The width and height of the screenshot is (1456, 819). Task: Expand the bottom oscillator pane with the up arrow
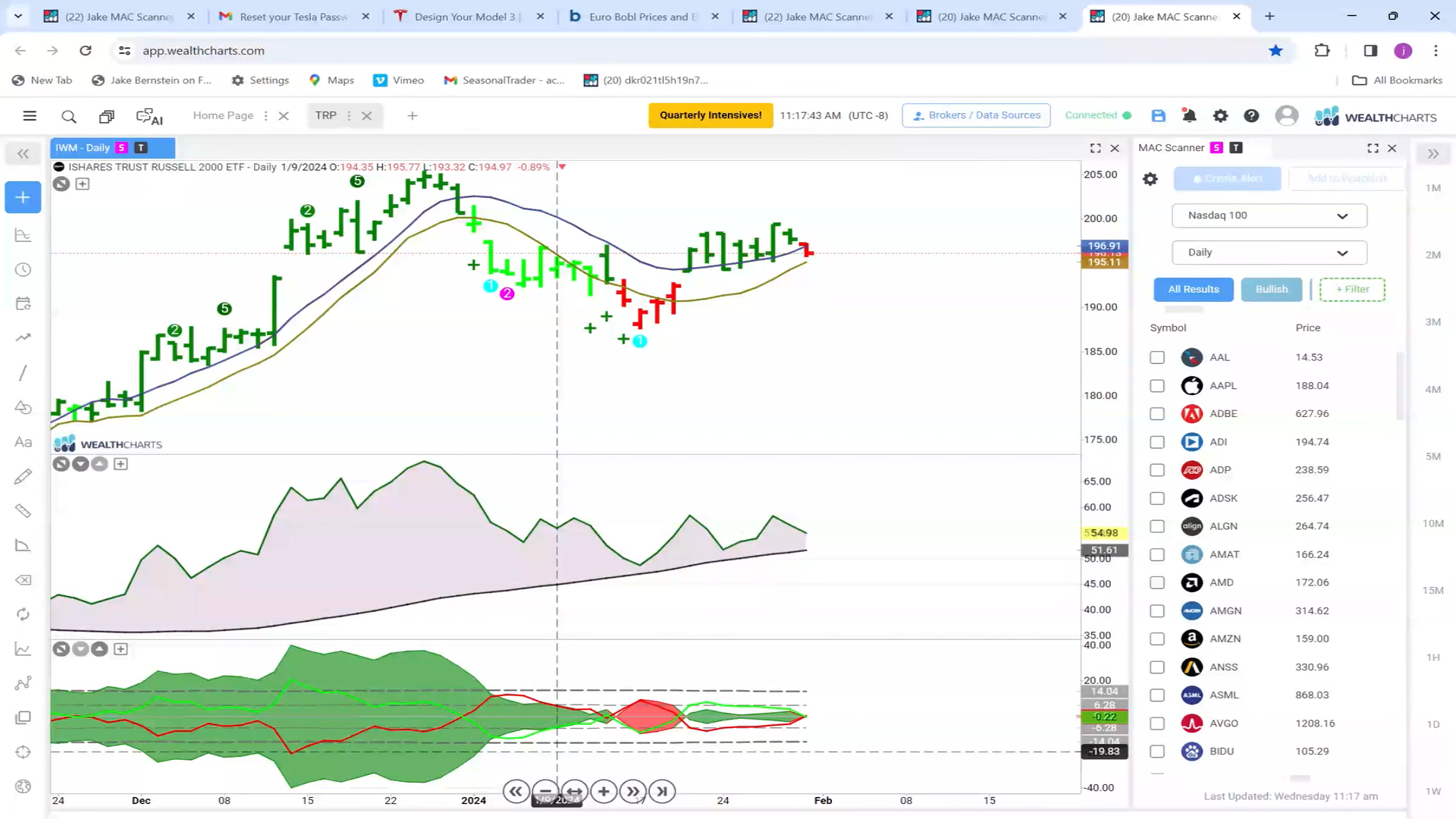point(99,649)
